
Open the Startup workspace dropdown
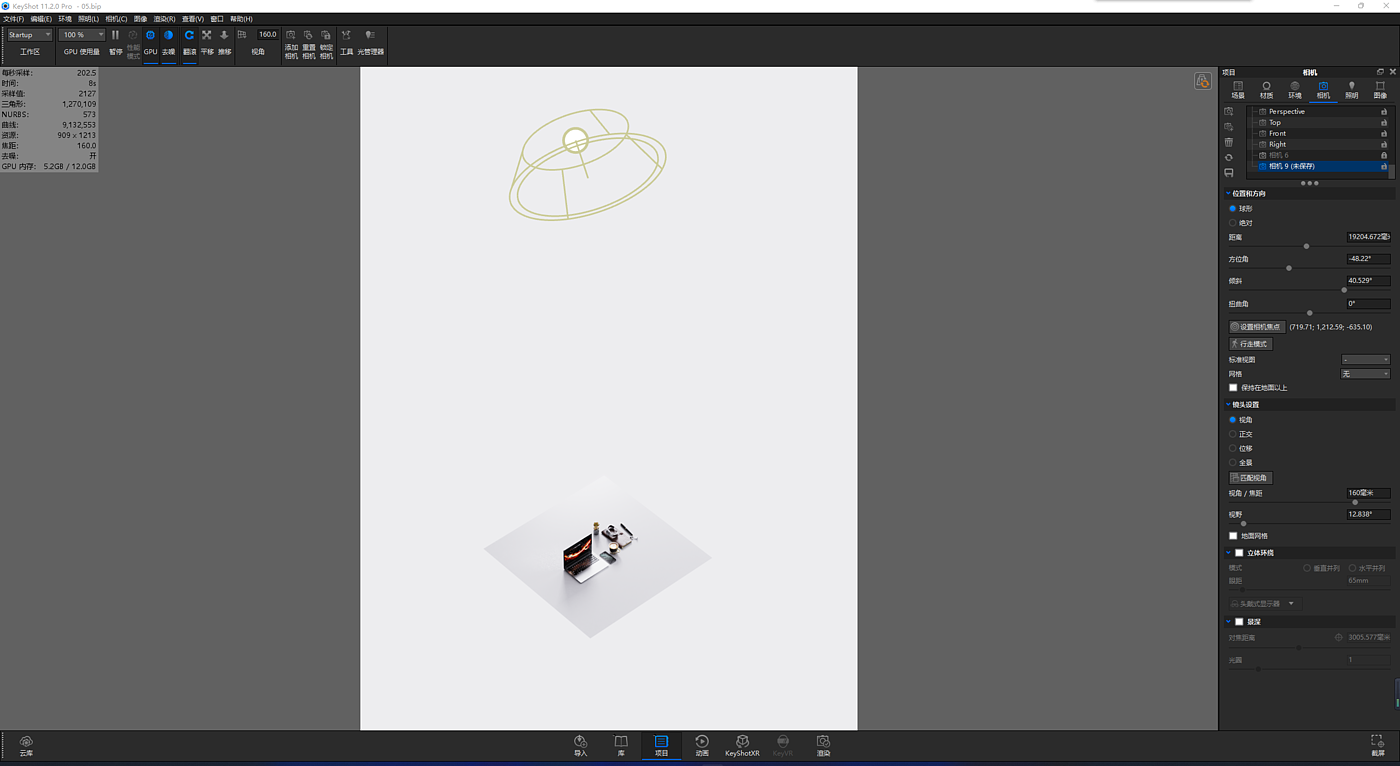pos(30,35)
